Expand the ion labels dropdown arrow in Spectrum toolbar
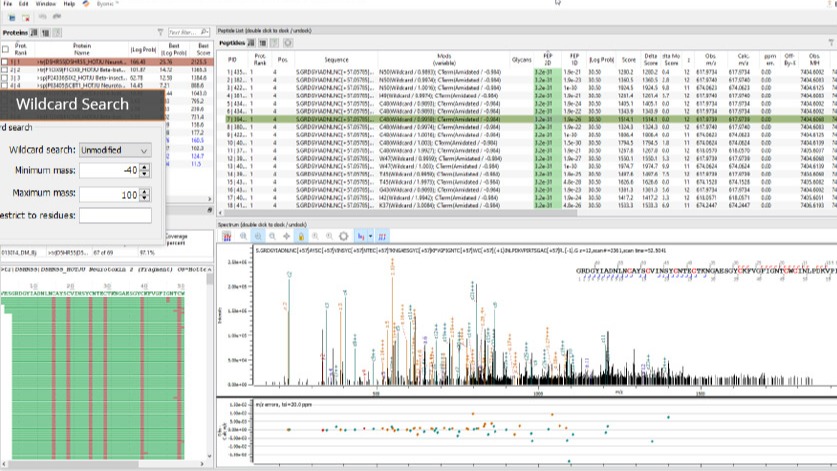 coord(372,236)
